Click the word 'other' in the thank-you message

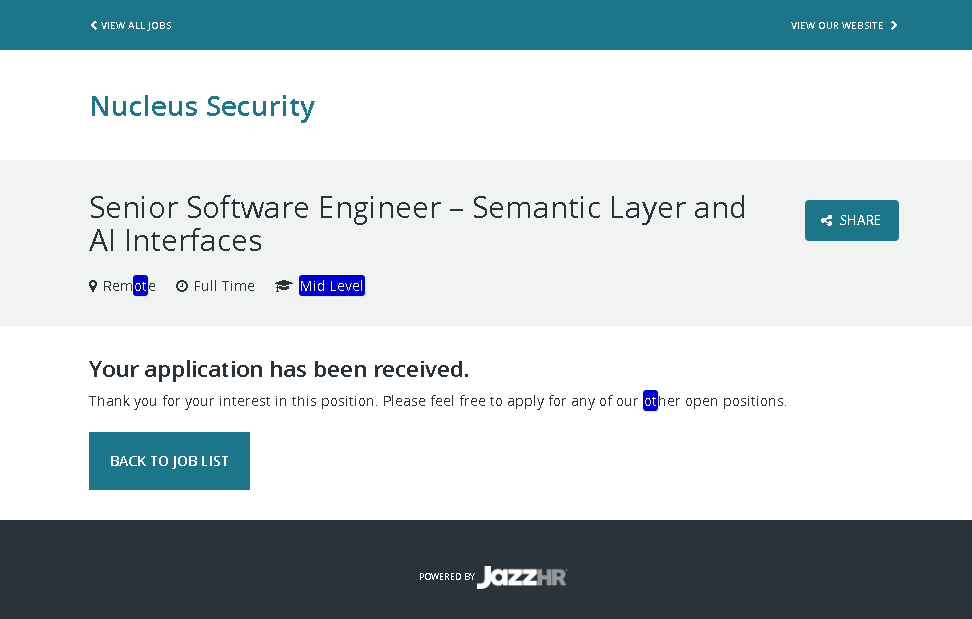pyautogui.click(x=661, y=401)
